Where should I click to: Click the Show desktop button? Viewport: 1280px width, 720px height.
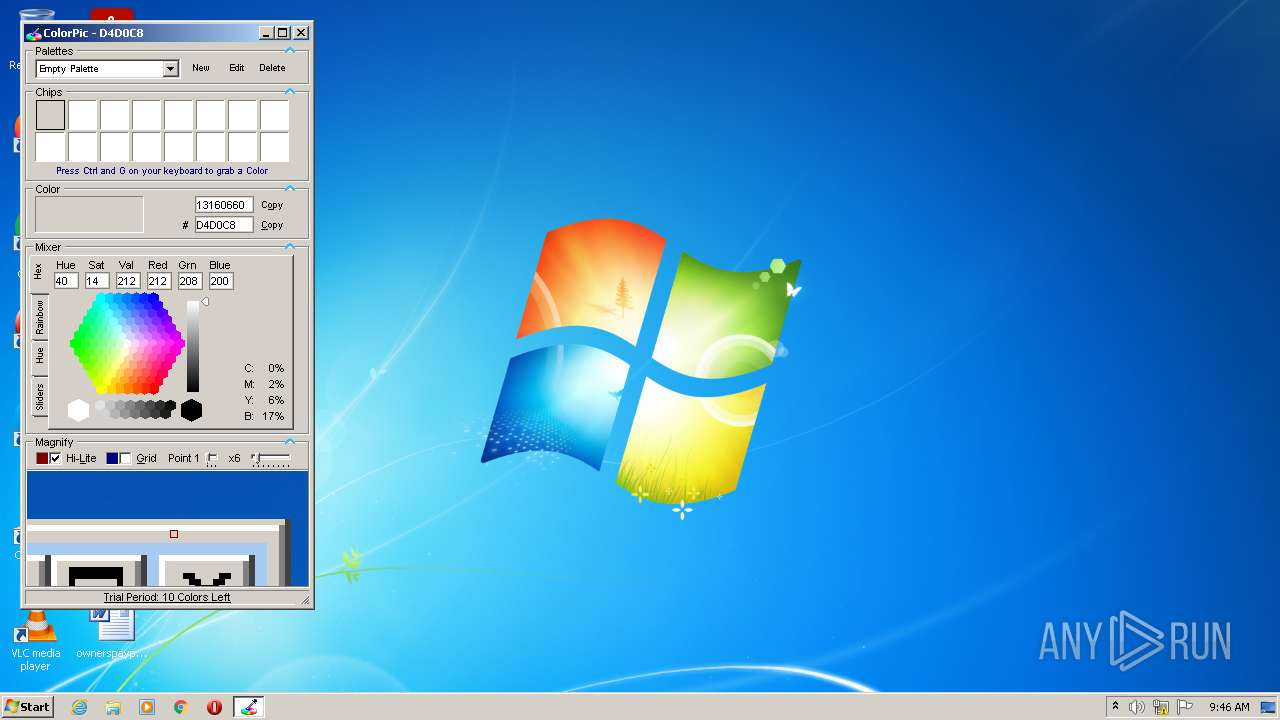click(x=1270, y=707)
